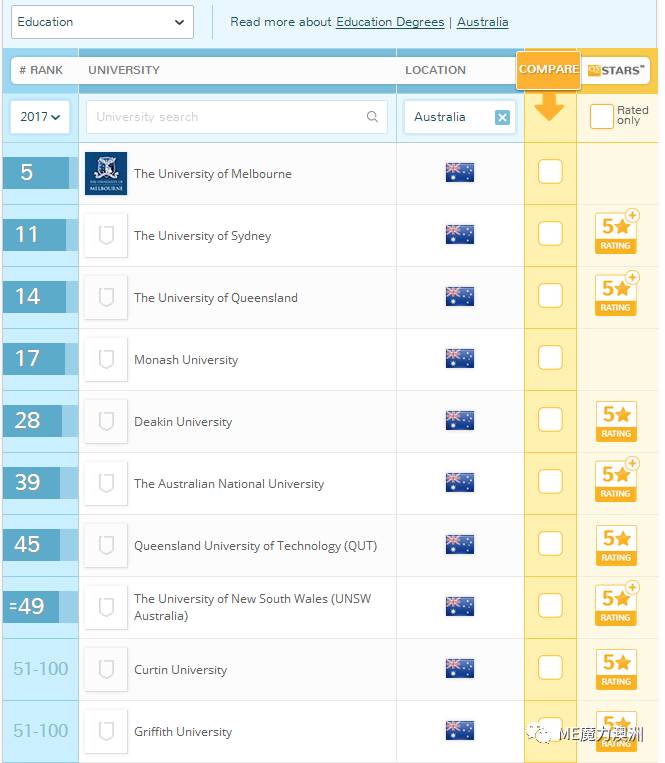Click Australian flag for University of Sydney
The width and height of the screenshot is (665, 763).
[460, 234]
